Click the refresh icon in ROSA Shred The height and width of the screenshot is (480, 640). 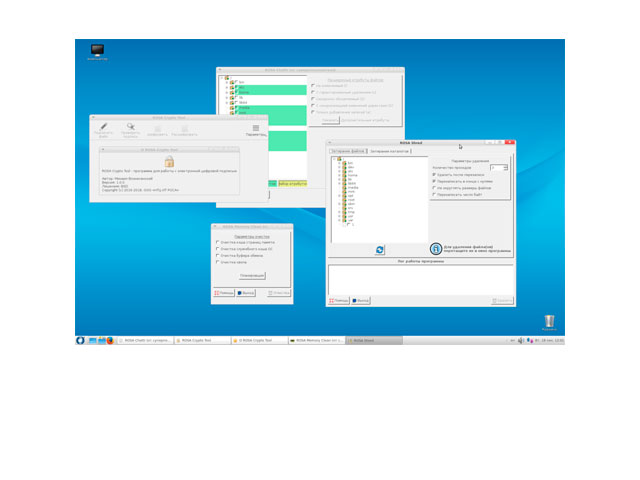click(x=380, y=250)
